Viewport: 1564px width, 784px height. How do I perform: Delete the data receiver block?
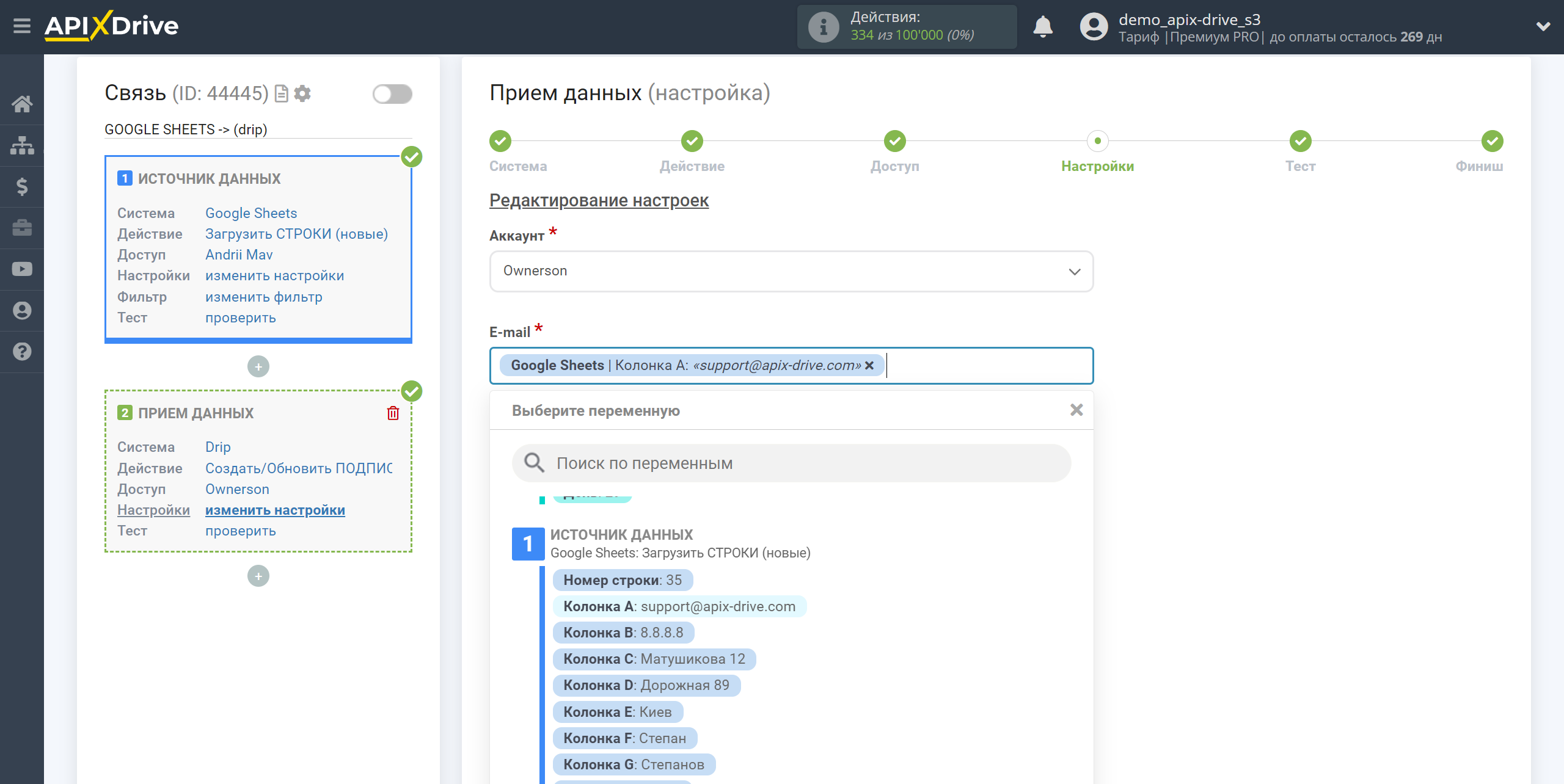[393, 413]
